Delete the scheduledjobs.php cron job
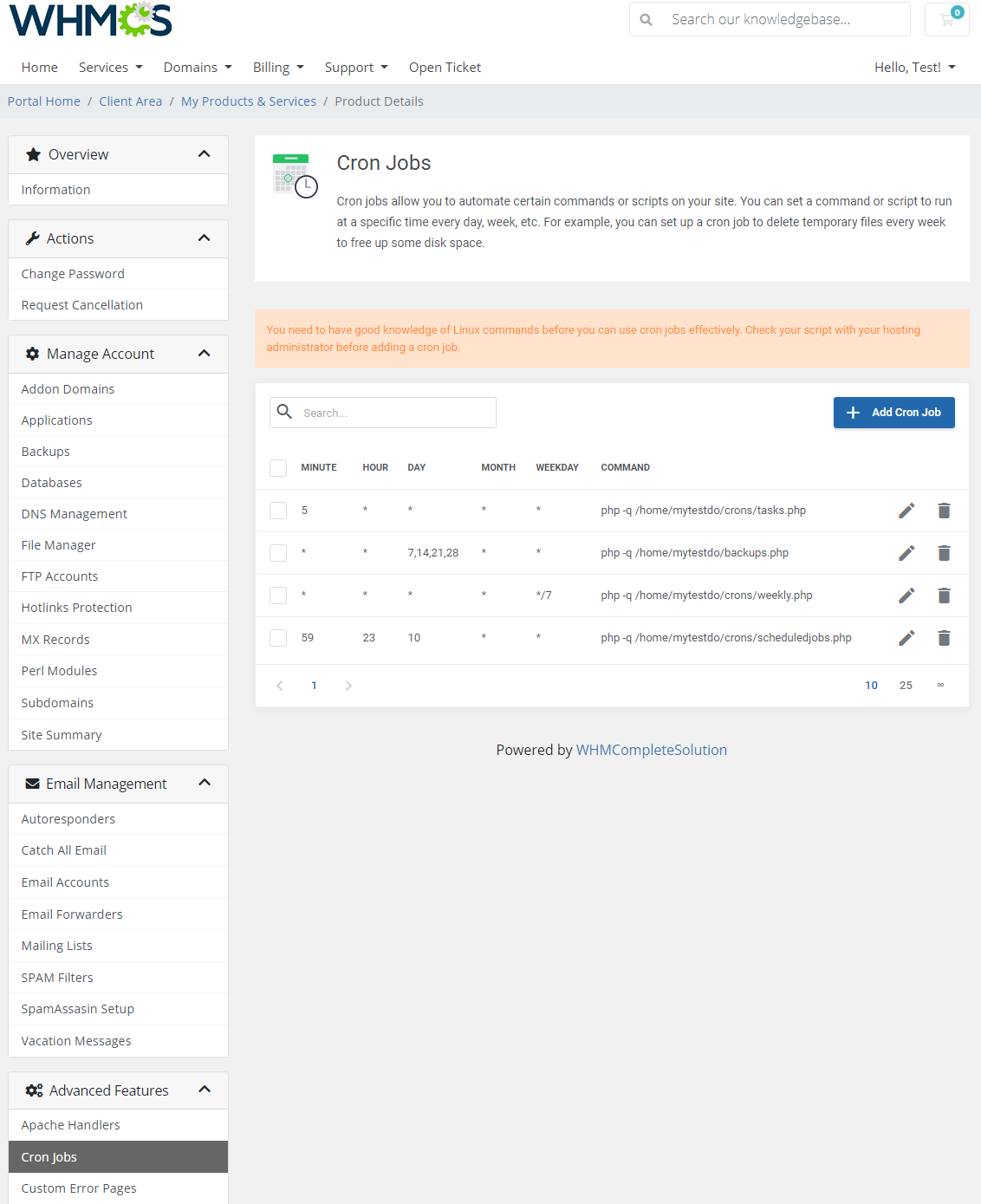Viewport: 981px width, 1204px height. [x=944, y=638]
